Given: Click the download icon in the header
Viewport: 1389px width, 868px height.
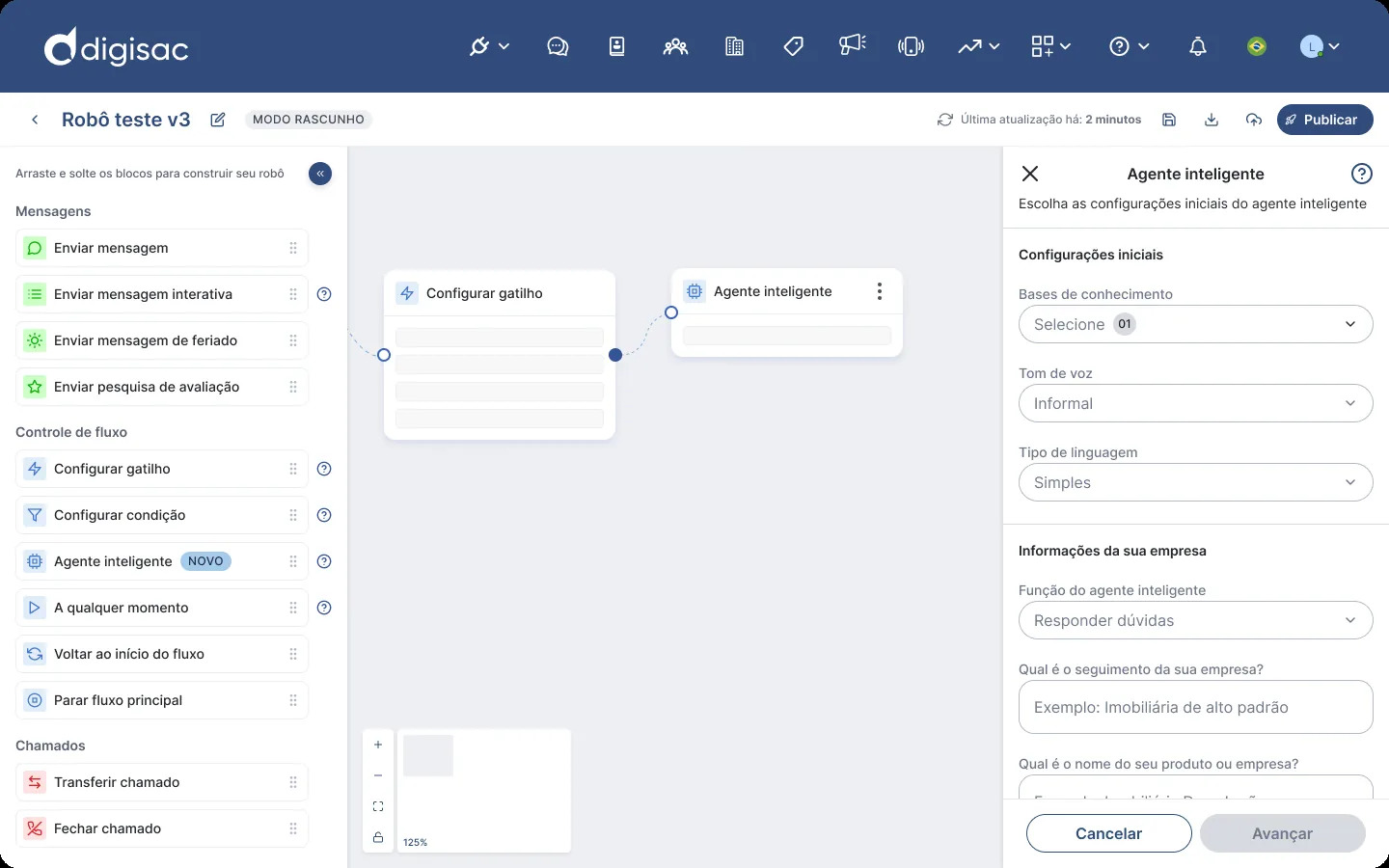Looking at the screenshot, I should [x=1212, y=120].
